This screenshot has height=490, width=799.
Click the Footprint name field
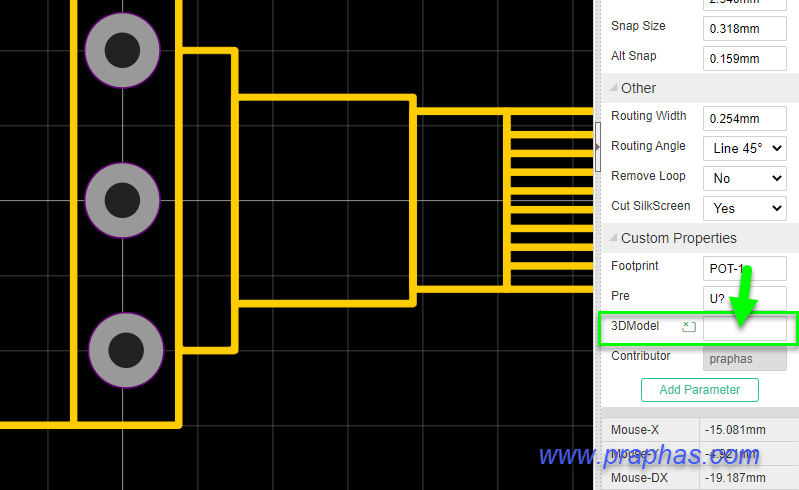744,268
